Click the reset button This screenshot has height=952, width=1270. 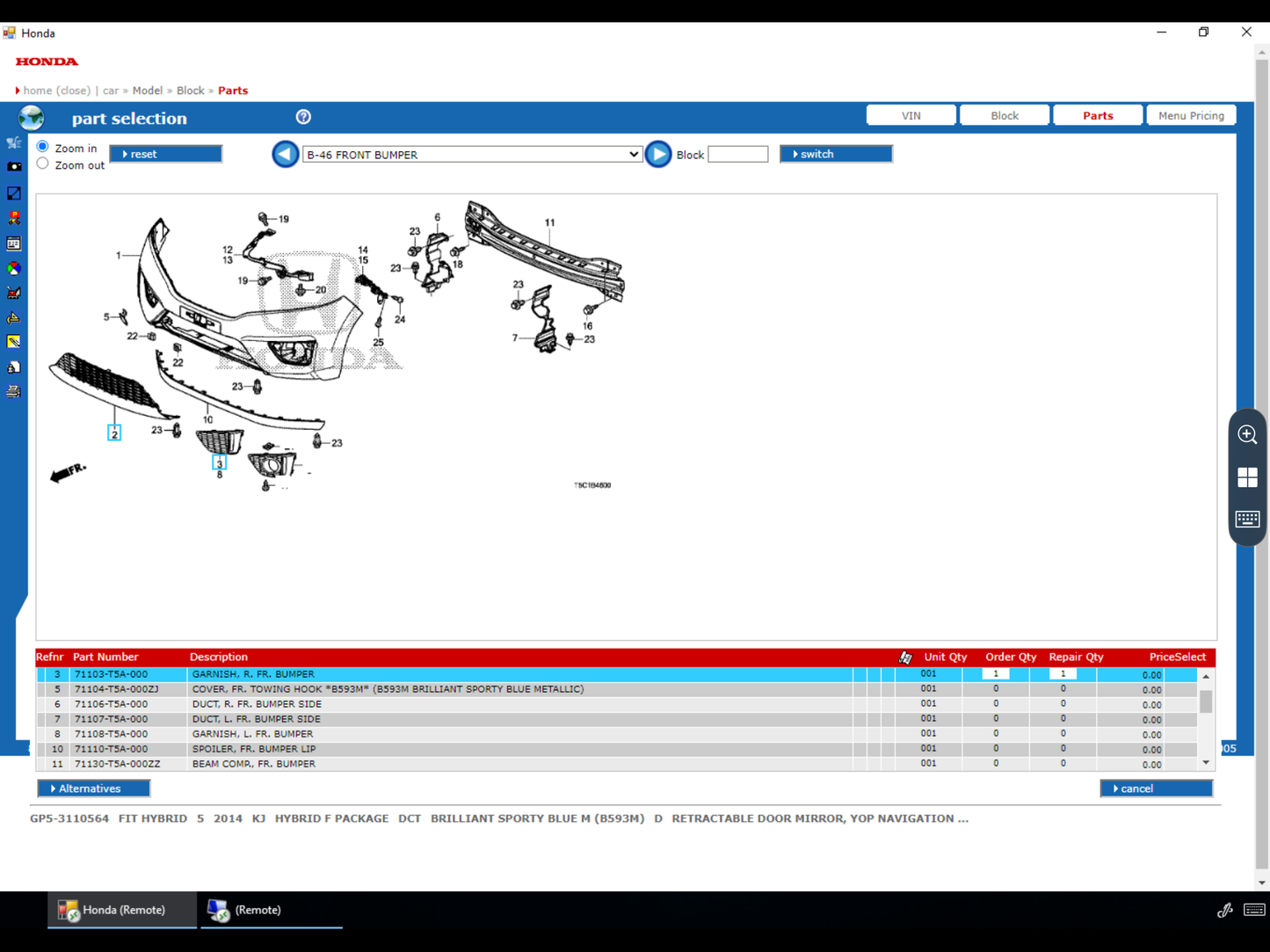coord(165,154)
